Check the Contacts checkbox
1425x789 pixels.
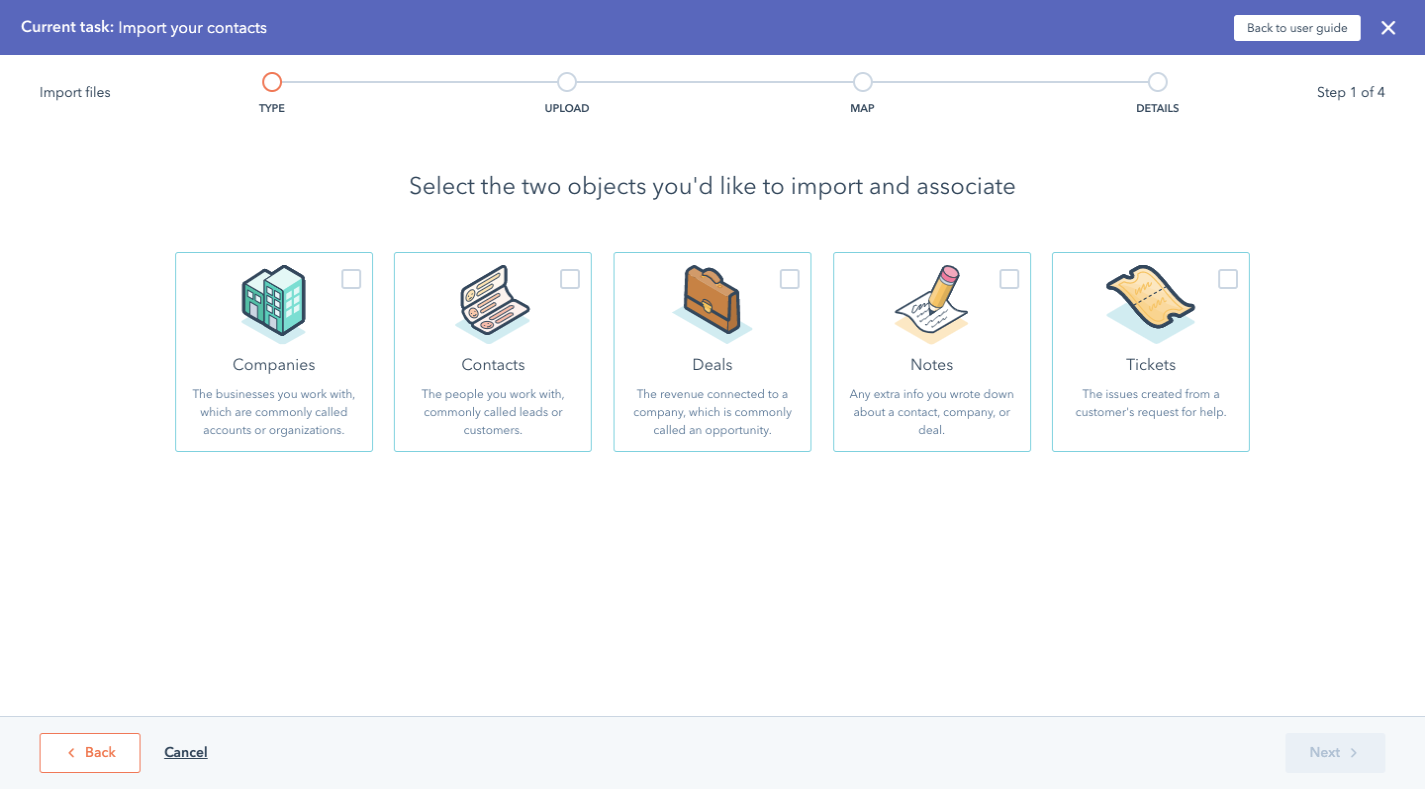click(570, 279)
